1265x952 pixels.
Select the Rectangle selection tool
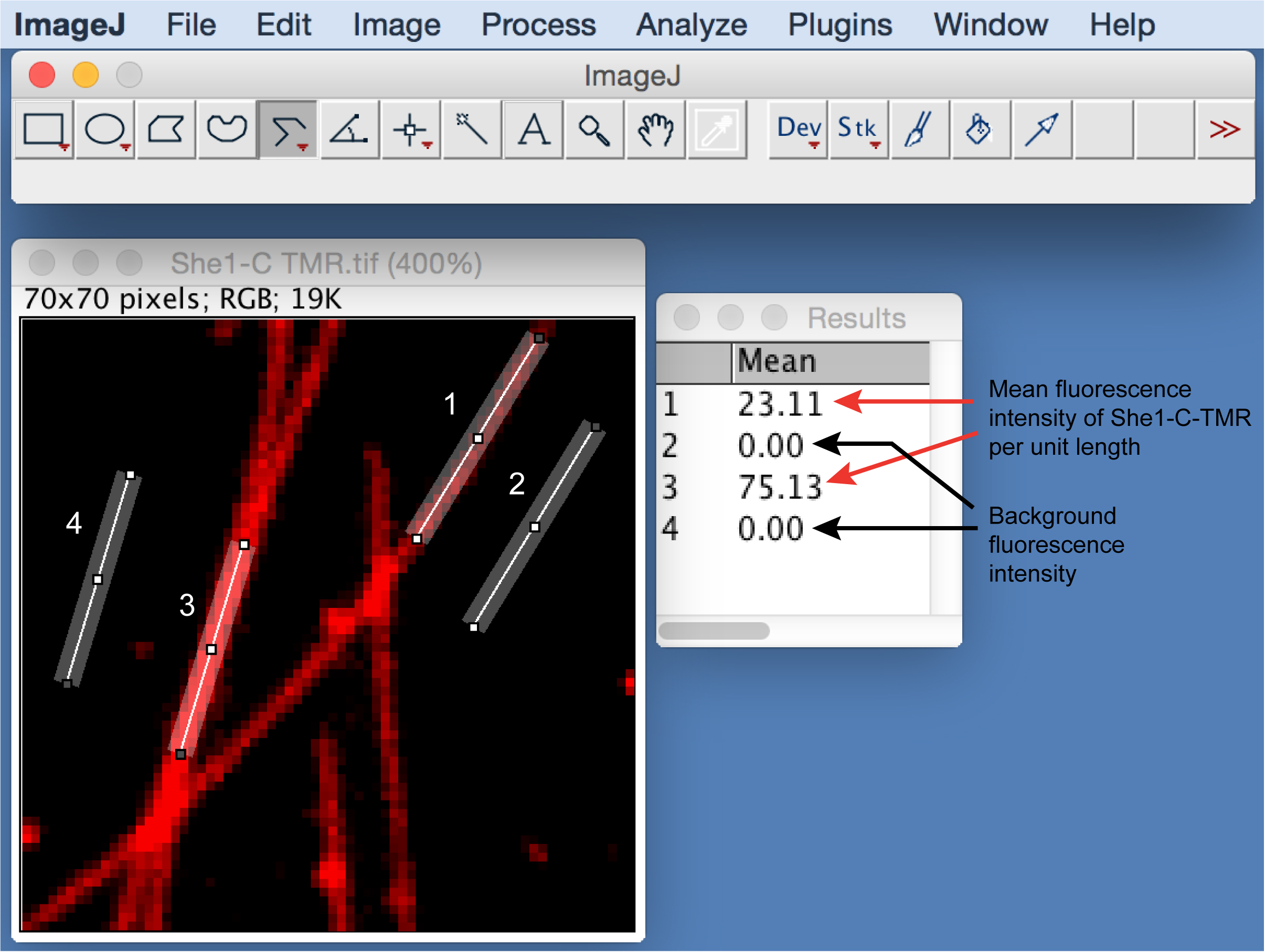coord(45,130)
